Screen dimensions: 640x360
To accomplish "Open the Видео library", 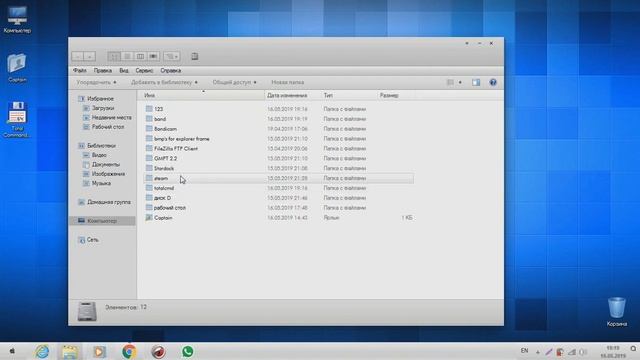I will 99,155.
